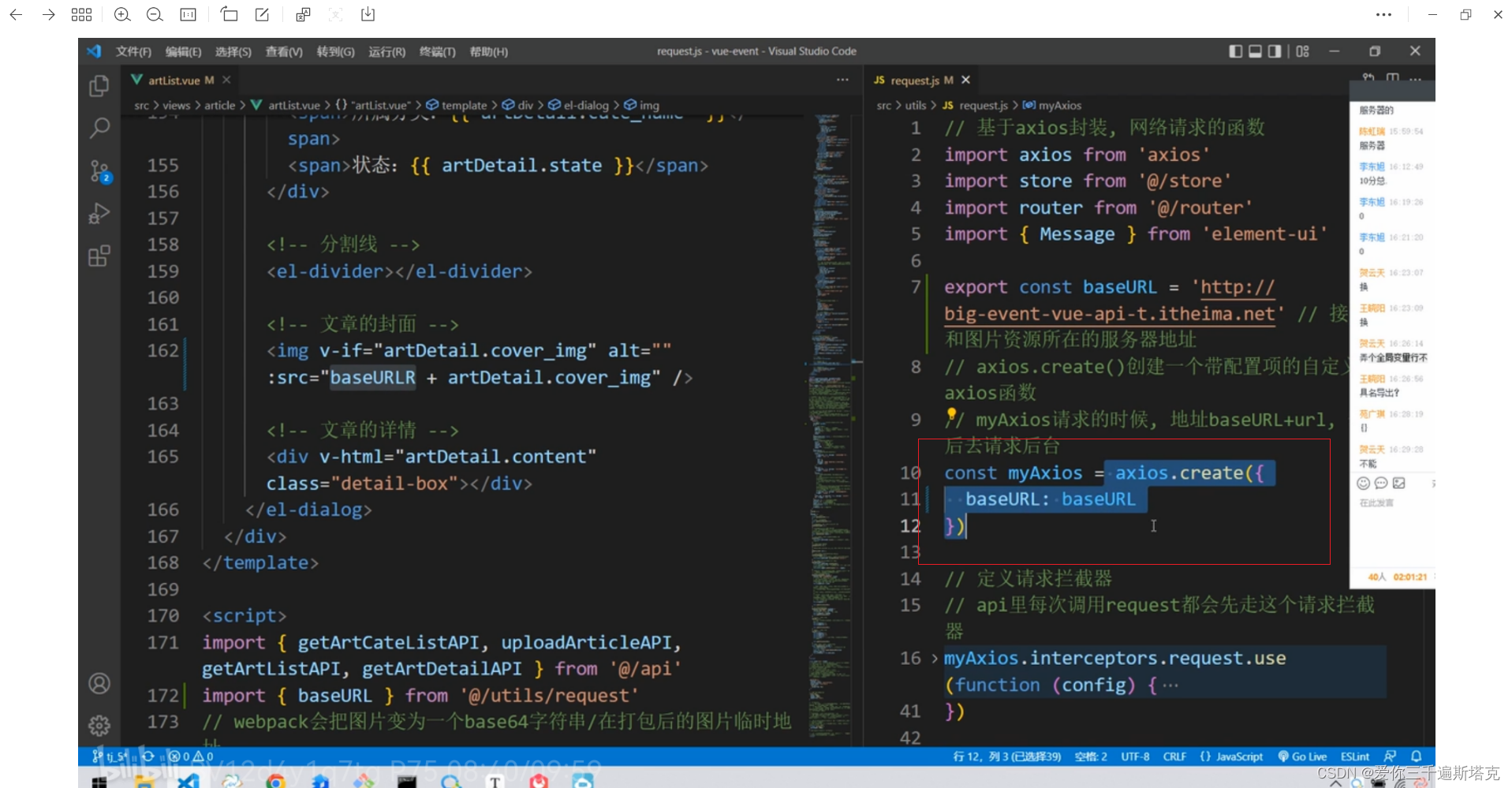Click image icon in chat panel

tap(1399, 483)
